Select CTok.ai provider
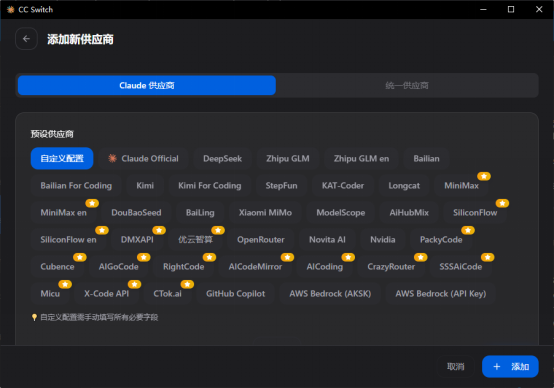The width and height of the screenshot is (554, 388). click(167, 294)
